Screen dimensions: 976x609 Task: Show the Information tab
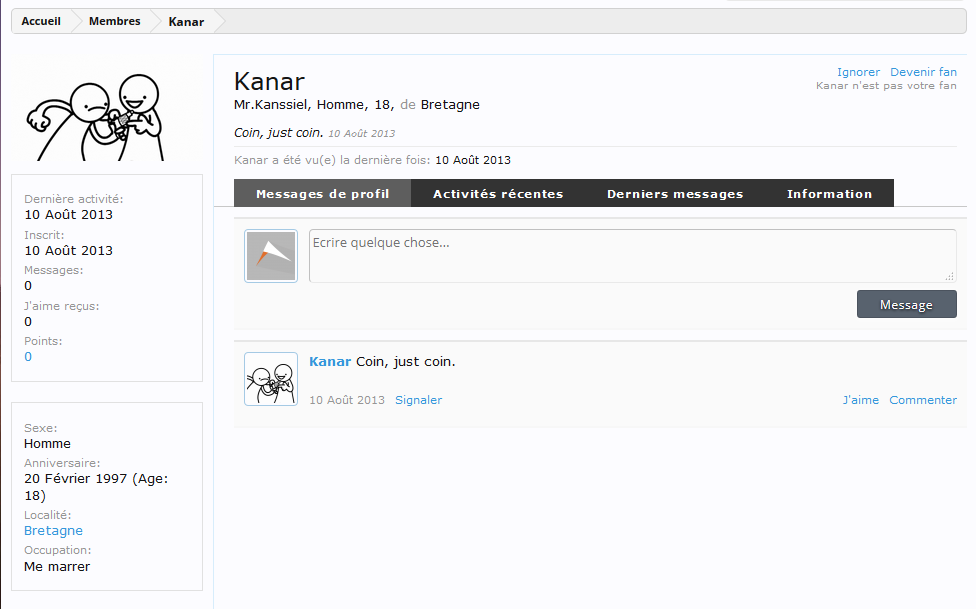(x=829, y=194)
